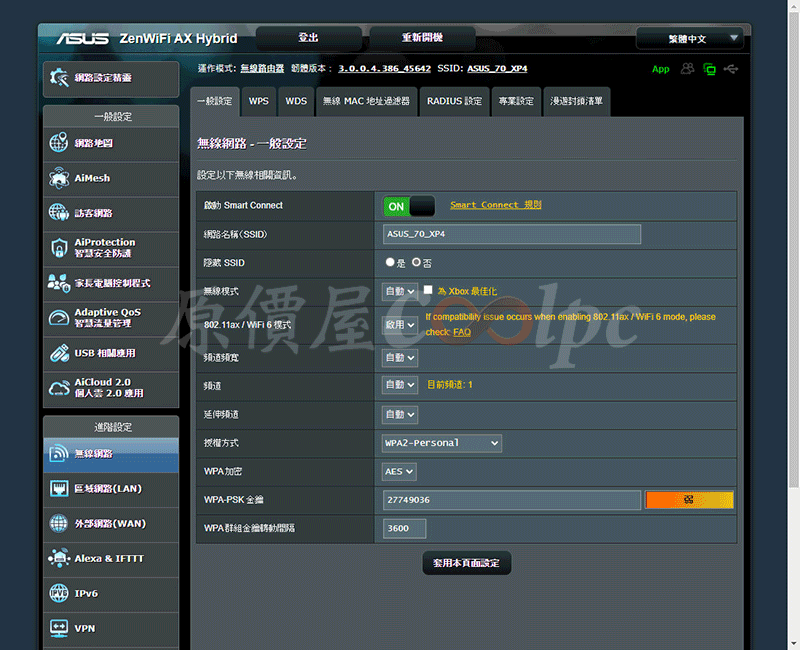This screenshot has width=800, height=650.
Task: Click the USB status icon in header
Action: [x=732, y=69]
